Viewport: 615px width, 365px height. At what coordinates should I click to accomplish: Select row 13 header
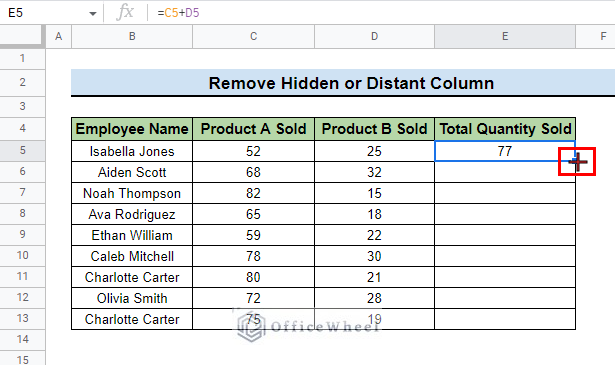[22, 318]
